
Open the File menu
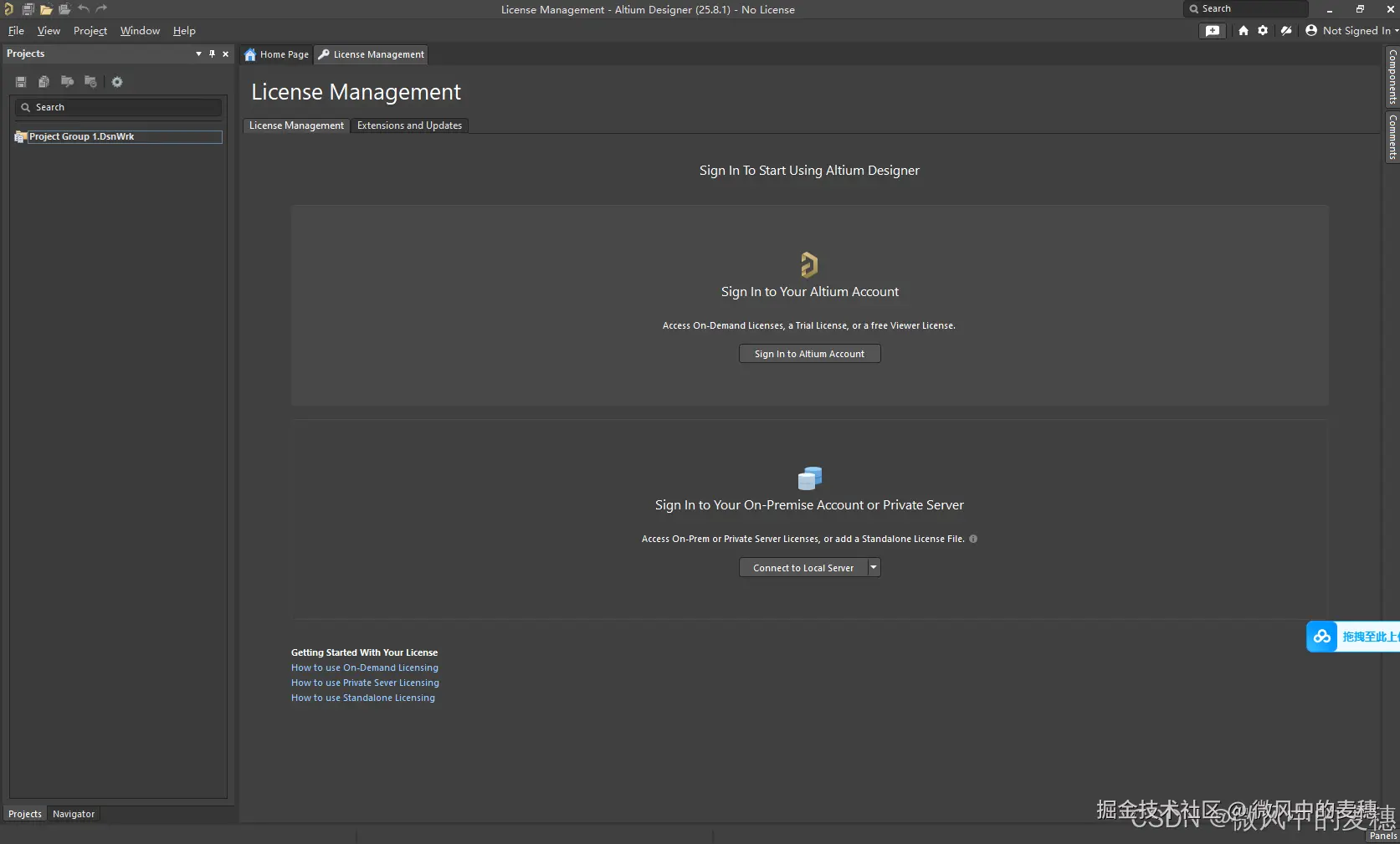[x=16, y=31]
